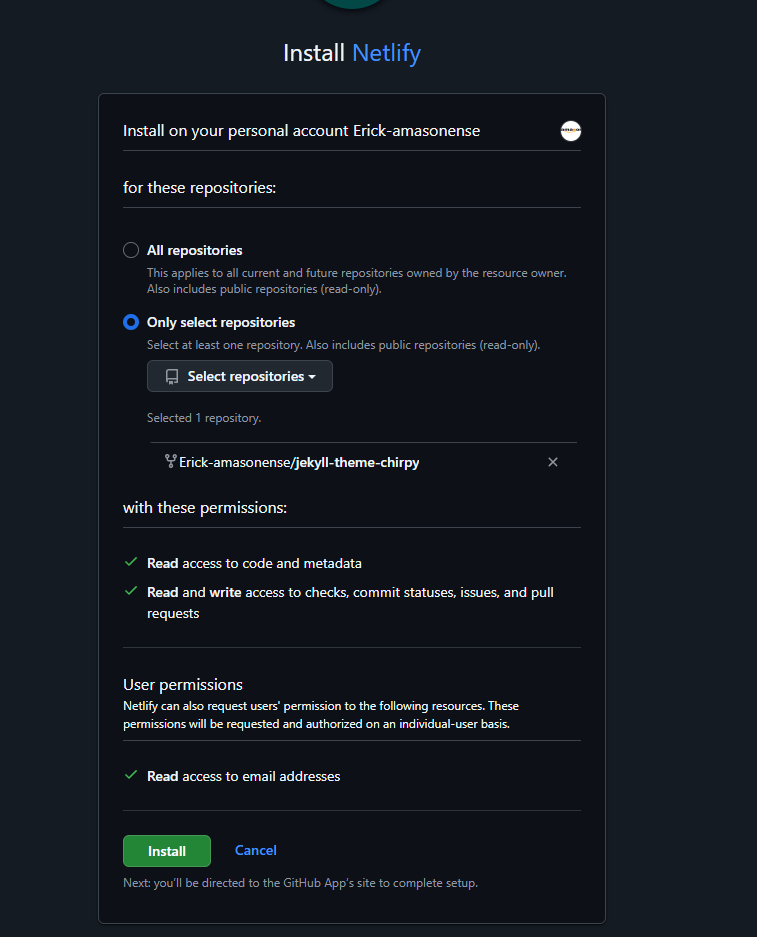Image resolution: width=757 pixels, height=937 pixels.
Task: Click the Erick-amasonense/jekyll-theme-chirpy repository name
Action: [299, 462]
